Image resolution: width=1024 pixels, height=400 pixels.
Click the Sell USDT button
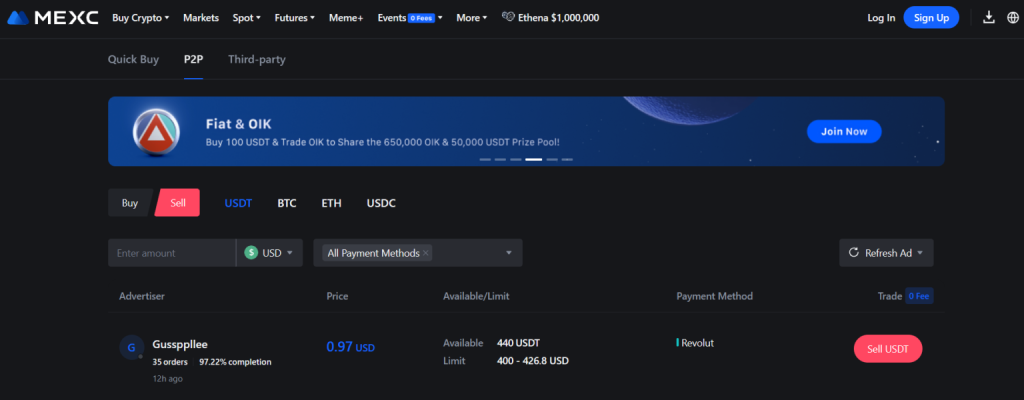point(888,348)
